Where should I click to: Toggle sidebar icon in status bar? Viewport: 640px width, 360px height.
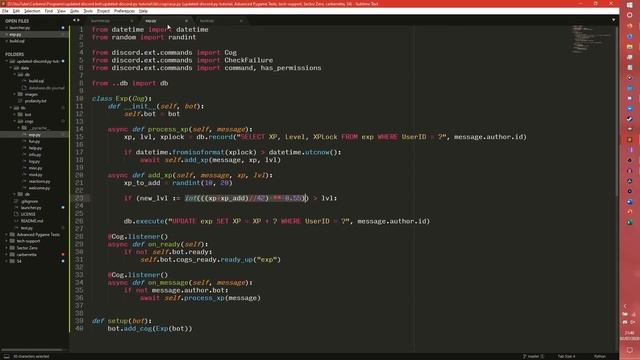tap(7, 356)
